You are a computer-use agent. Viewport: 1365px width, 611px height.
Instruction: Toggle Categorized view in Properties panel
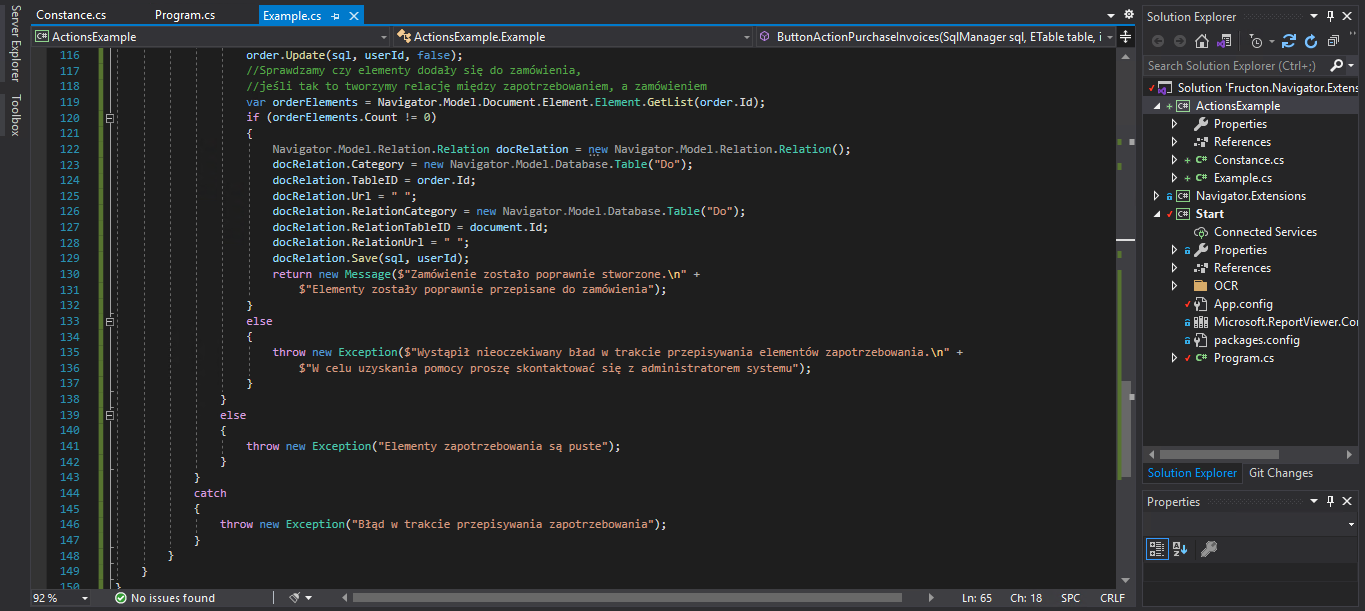coord(1156,548)
